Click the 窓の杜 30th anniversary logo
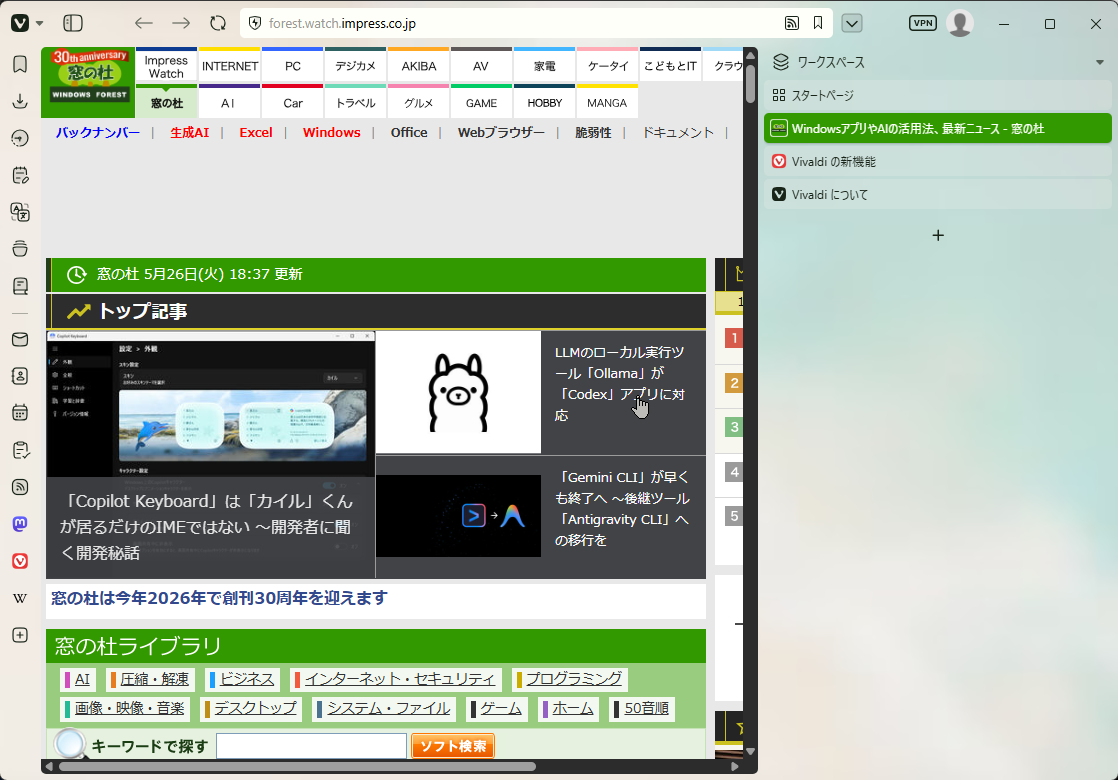The image size is (1118, 780). (x=88, y=82)
